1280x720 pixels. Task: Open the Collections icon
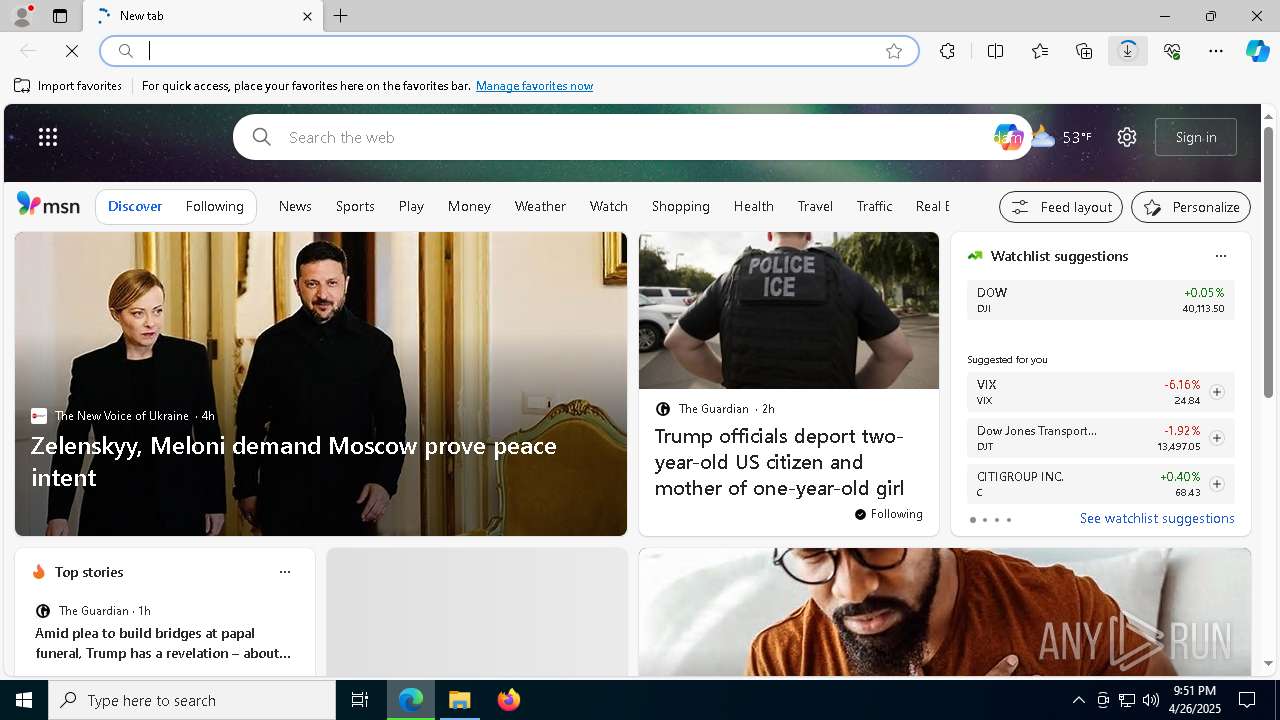point(1084,51)
